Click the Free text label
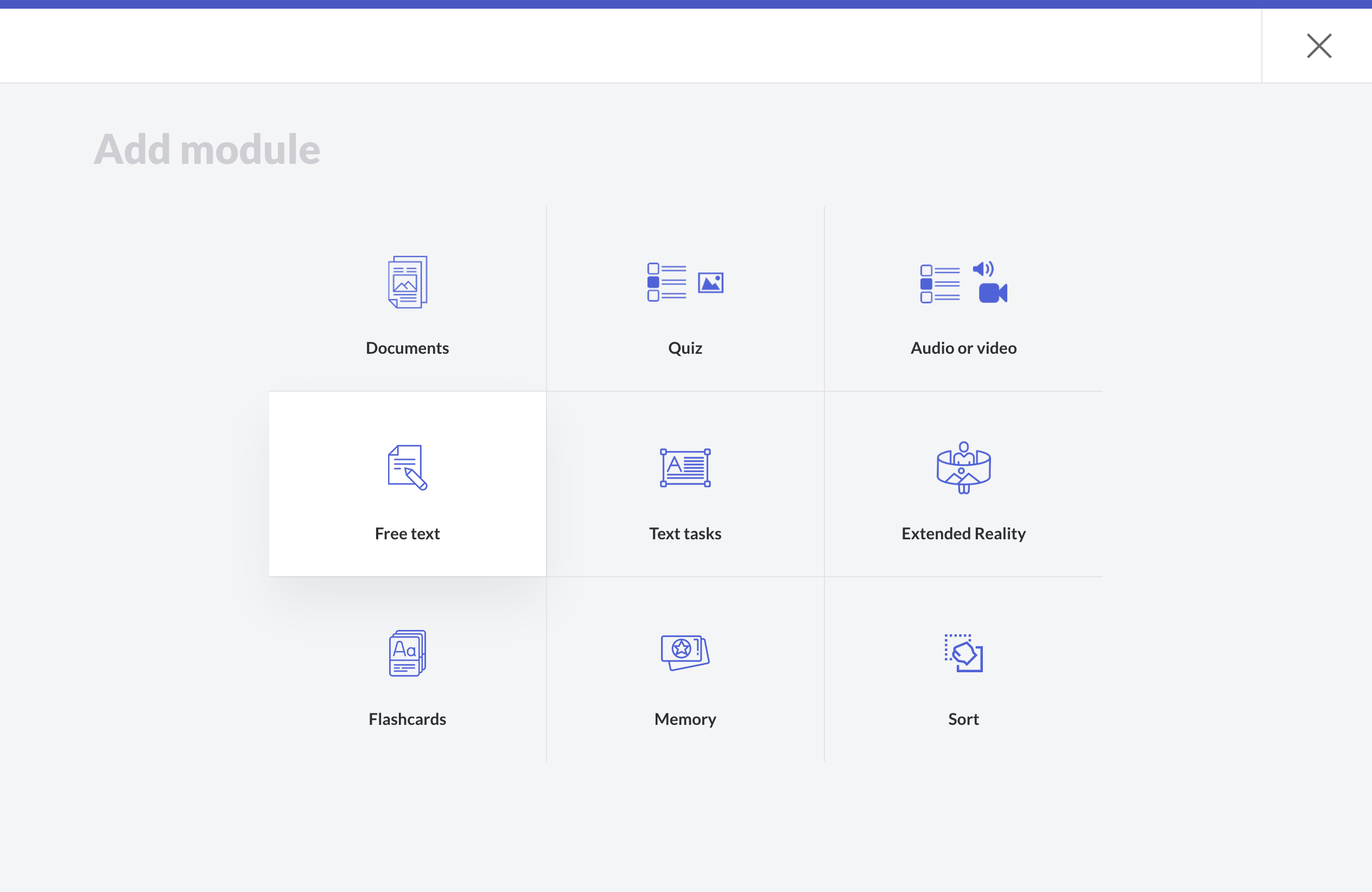Screen dimensions: 1372x892 408,533
